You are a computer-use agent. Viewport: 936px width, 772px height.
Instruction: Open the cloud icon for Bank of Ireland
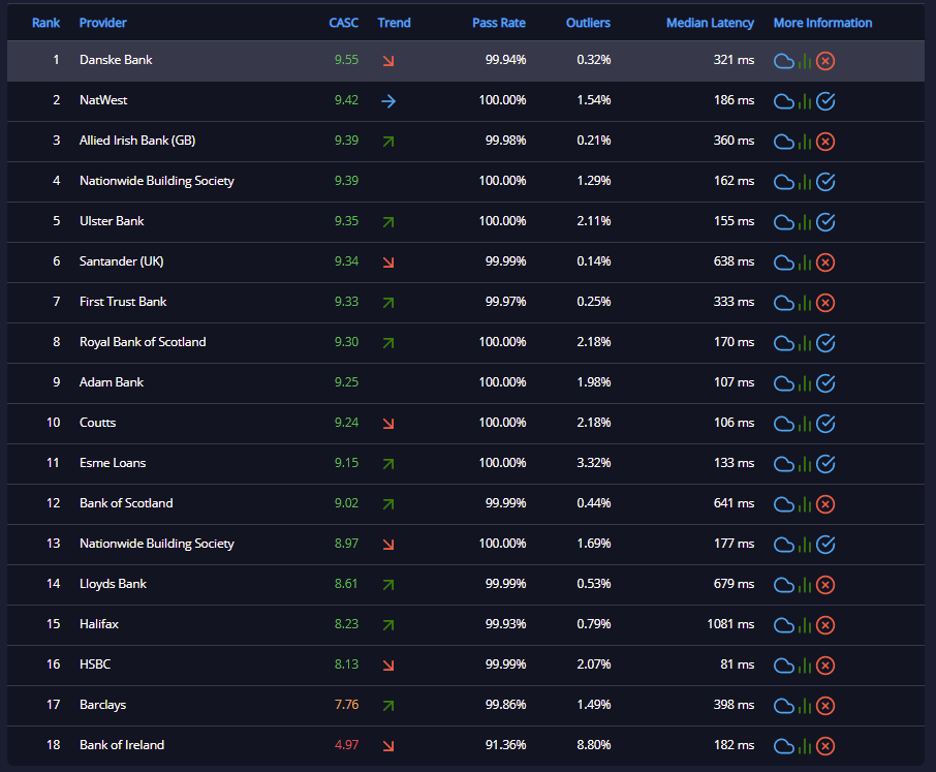click(x=783, y=746)
